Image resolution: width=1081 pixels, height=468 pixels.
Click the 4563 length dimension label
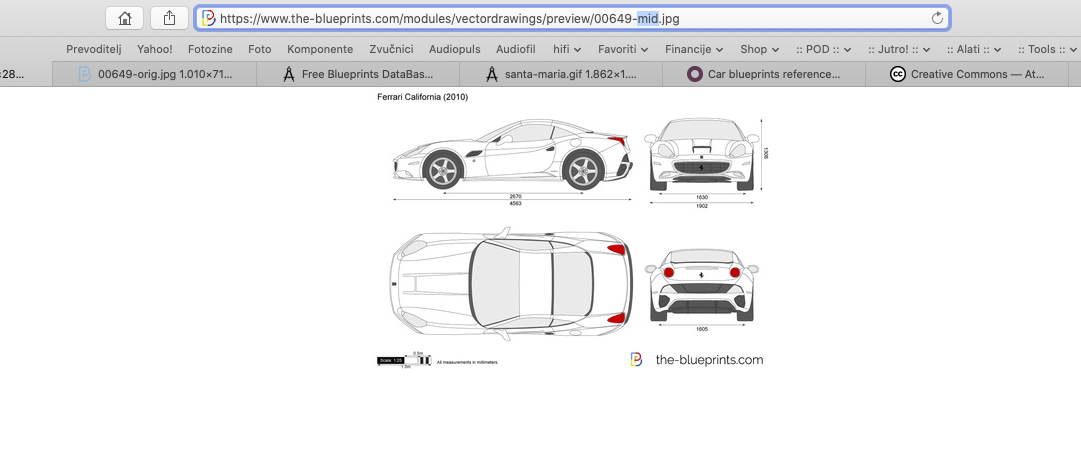point(515,203)
